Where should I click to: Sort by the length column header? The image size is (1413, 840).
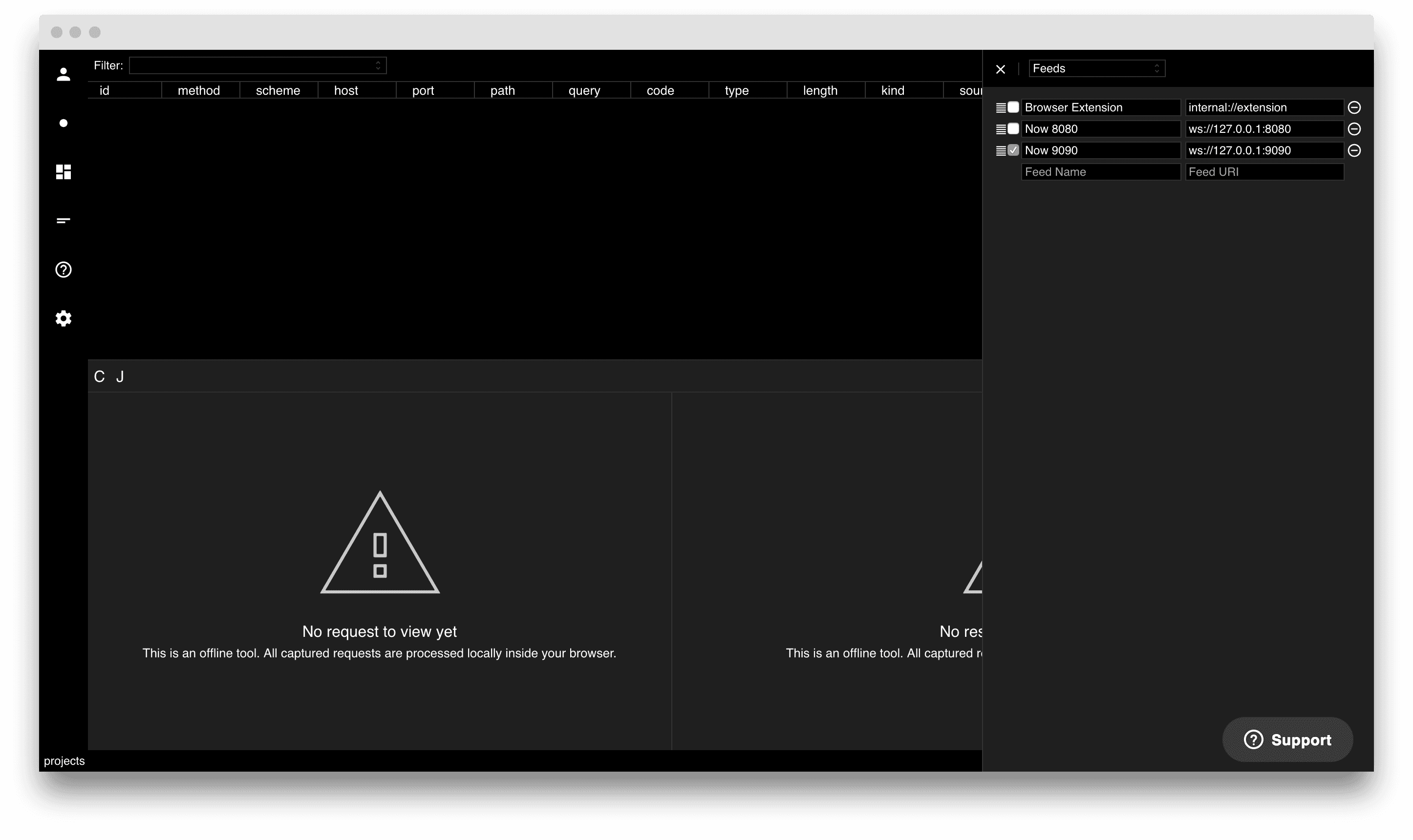pos(825,90)
